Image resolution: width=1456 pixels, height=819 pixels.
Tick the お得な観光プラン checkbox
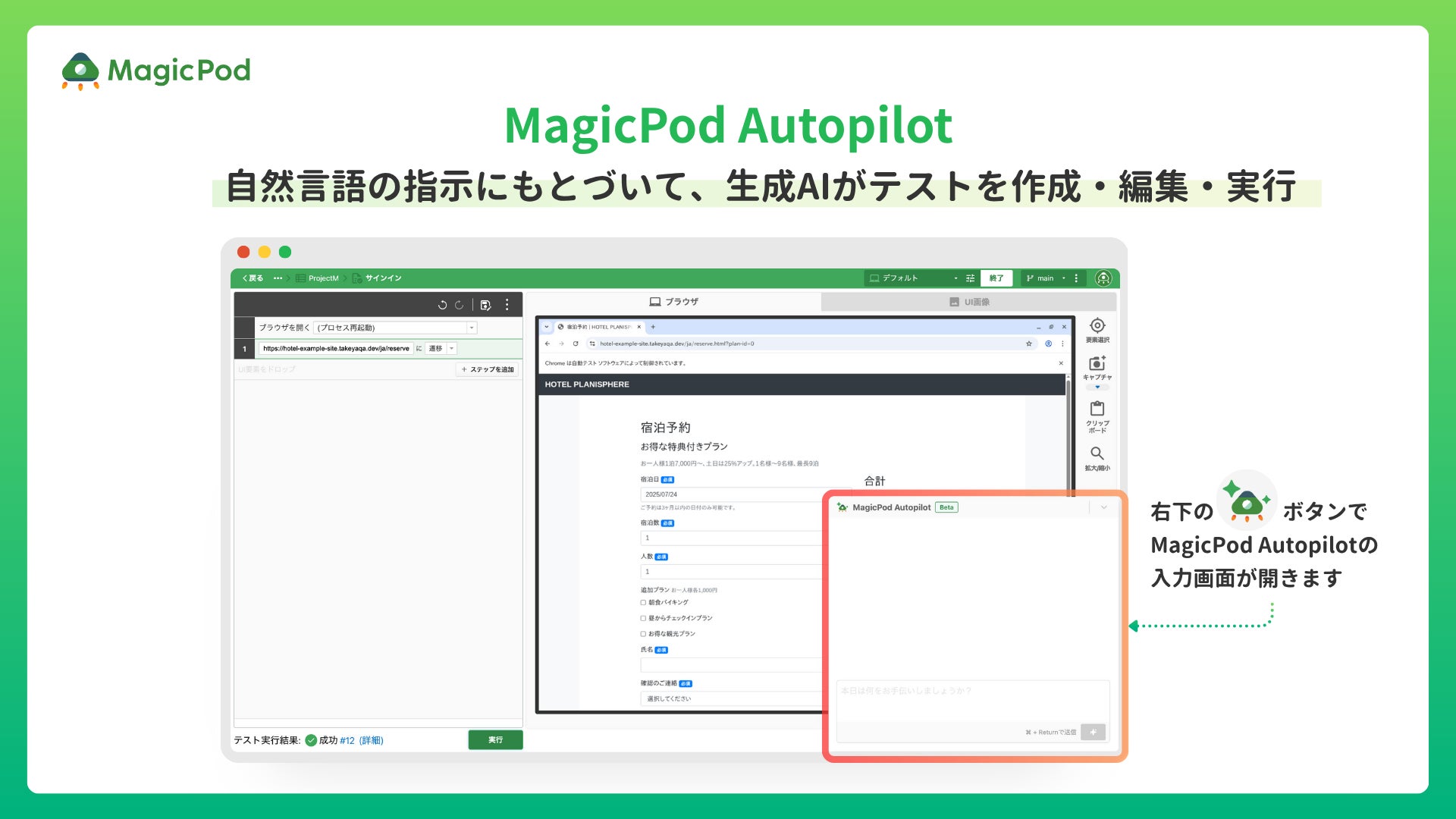point(643,634)
